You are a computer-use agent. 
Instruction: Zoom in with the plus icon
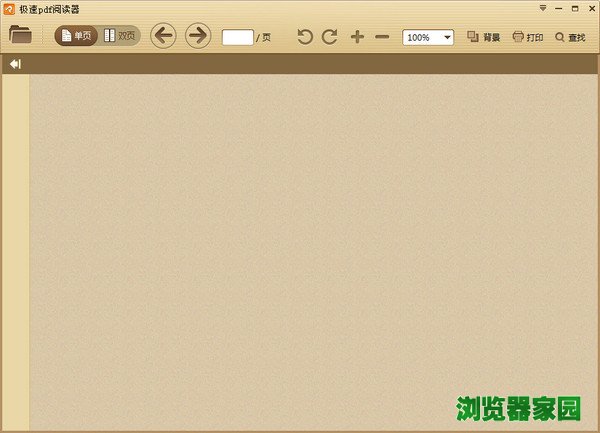pyautogui.click(x=357, y=37)
